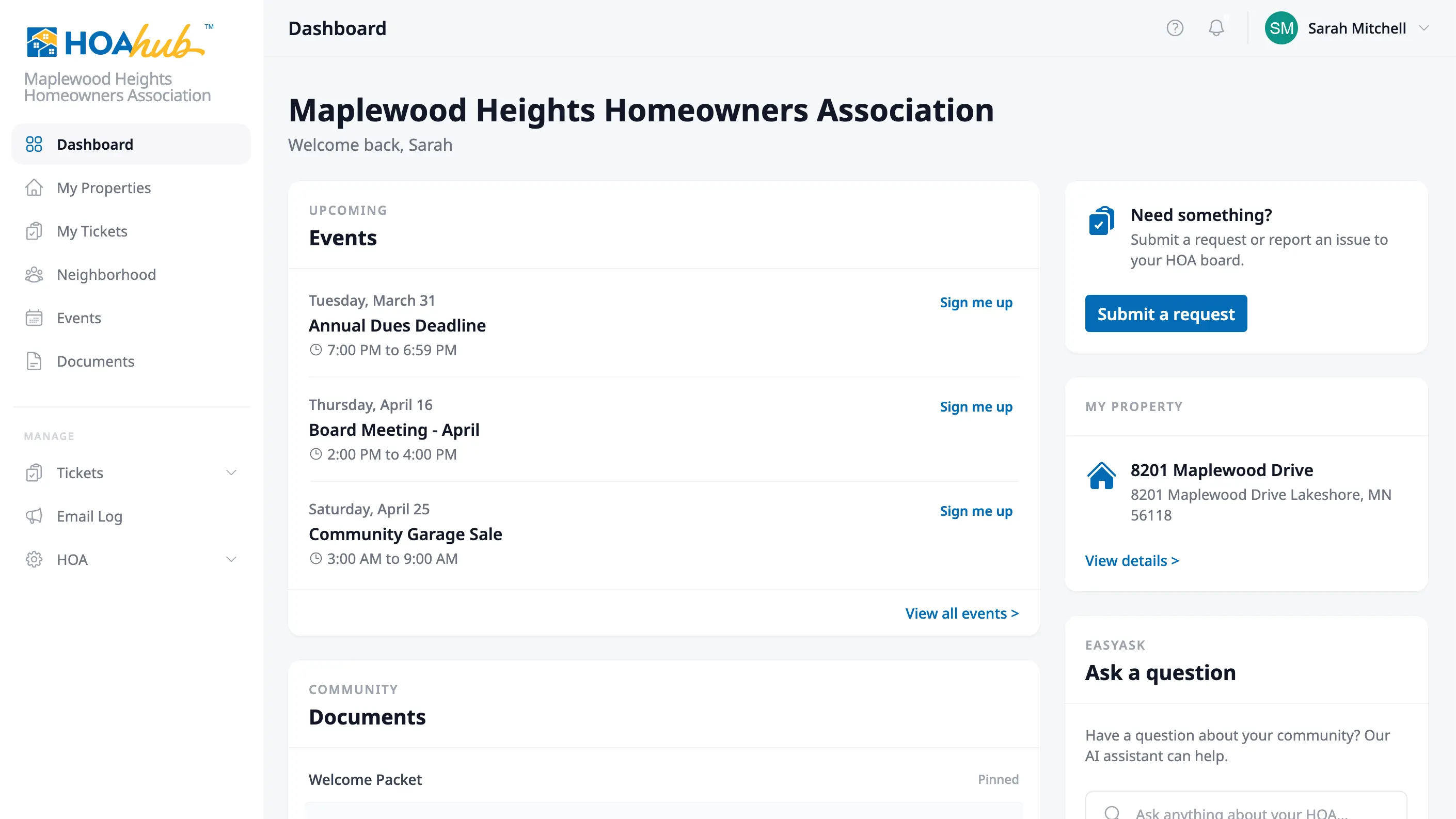The image size is (1456, 819).
Task: Sign me up for Community Garage Sale
Action: pos(976,511)
